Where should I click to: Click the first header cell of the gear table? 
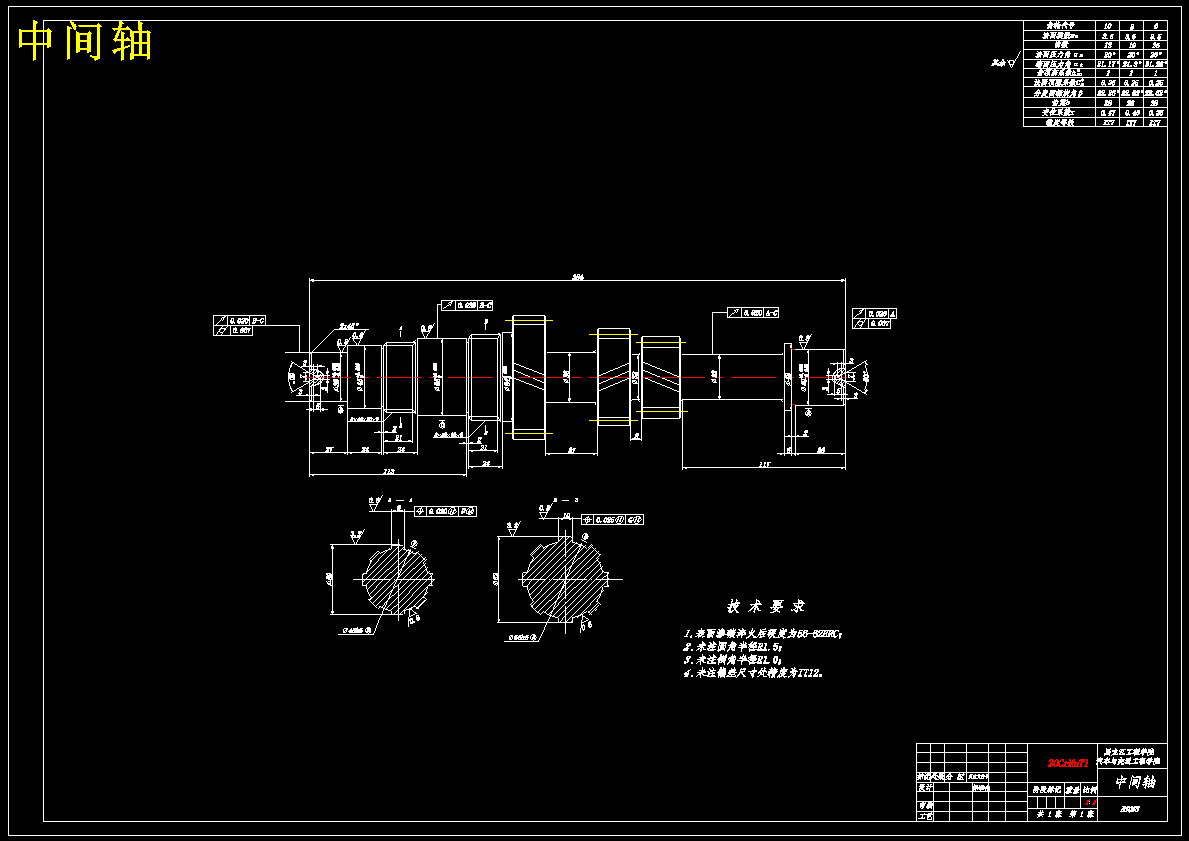[x=1060, y=26]
